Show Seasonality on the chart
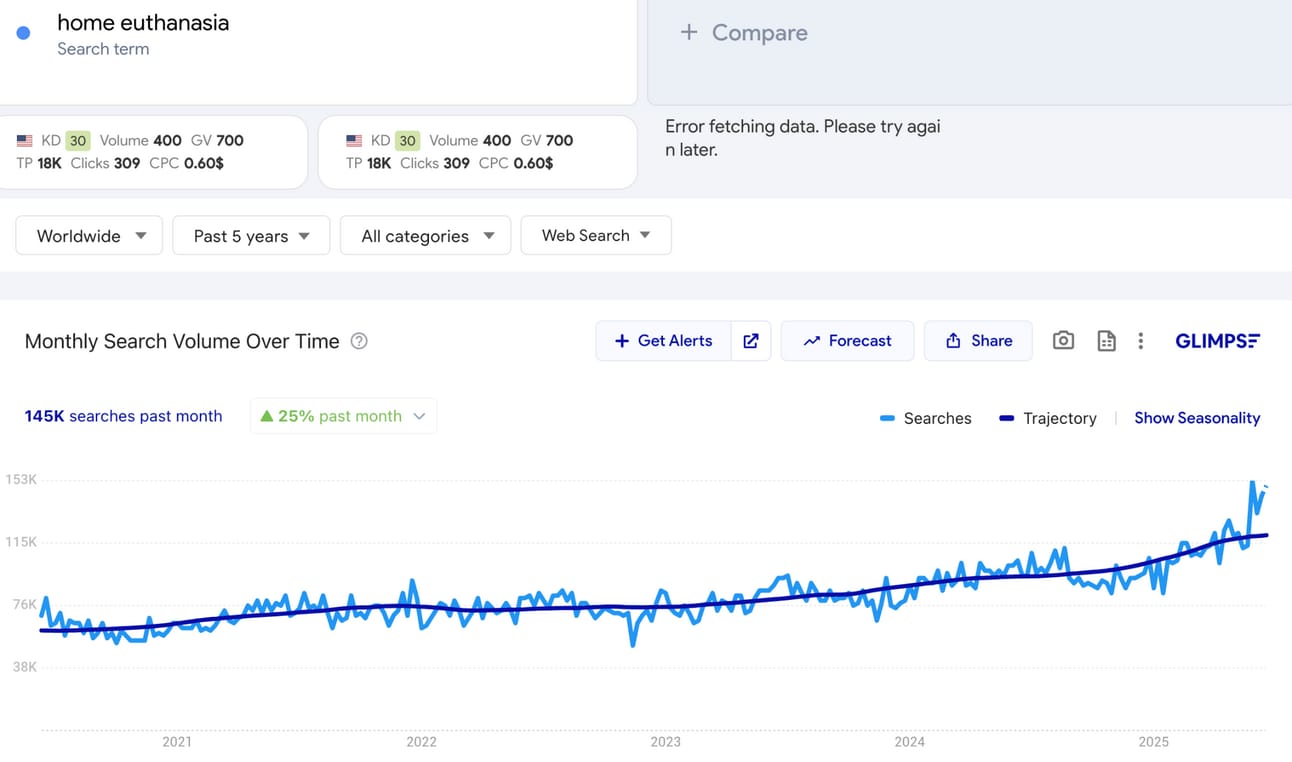 coord(1196,418)
